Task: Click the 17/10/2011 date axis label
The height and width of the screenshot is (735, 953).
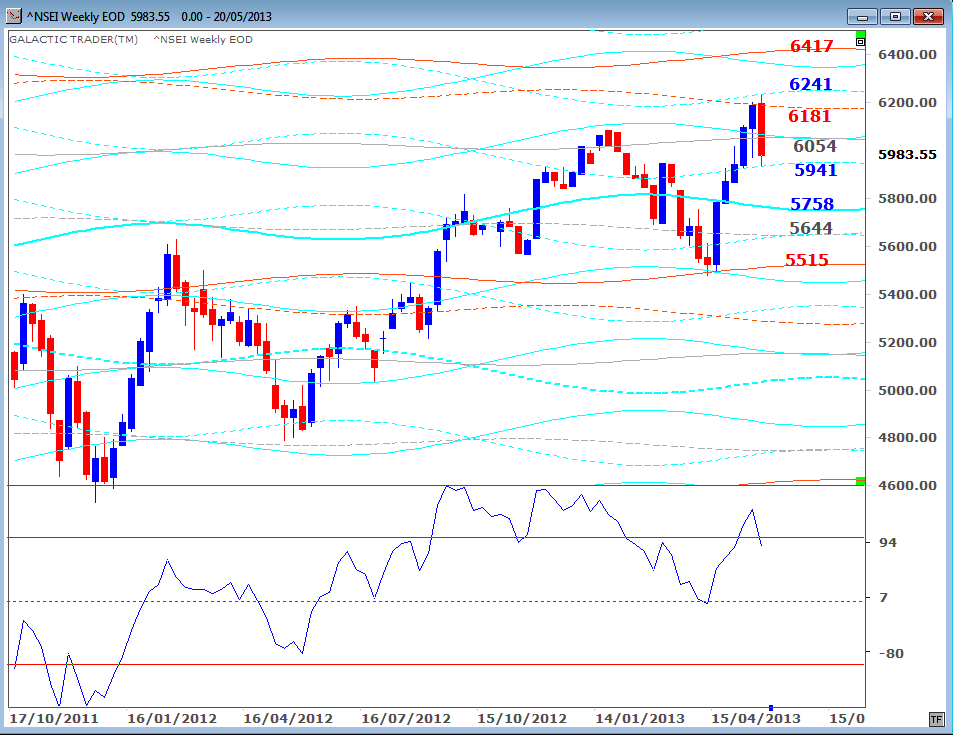Action: [54, 719]
